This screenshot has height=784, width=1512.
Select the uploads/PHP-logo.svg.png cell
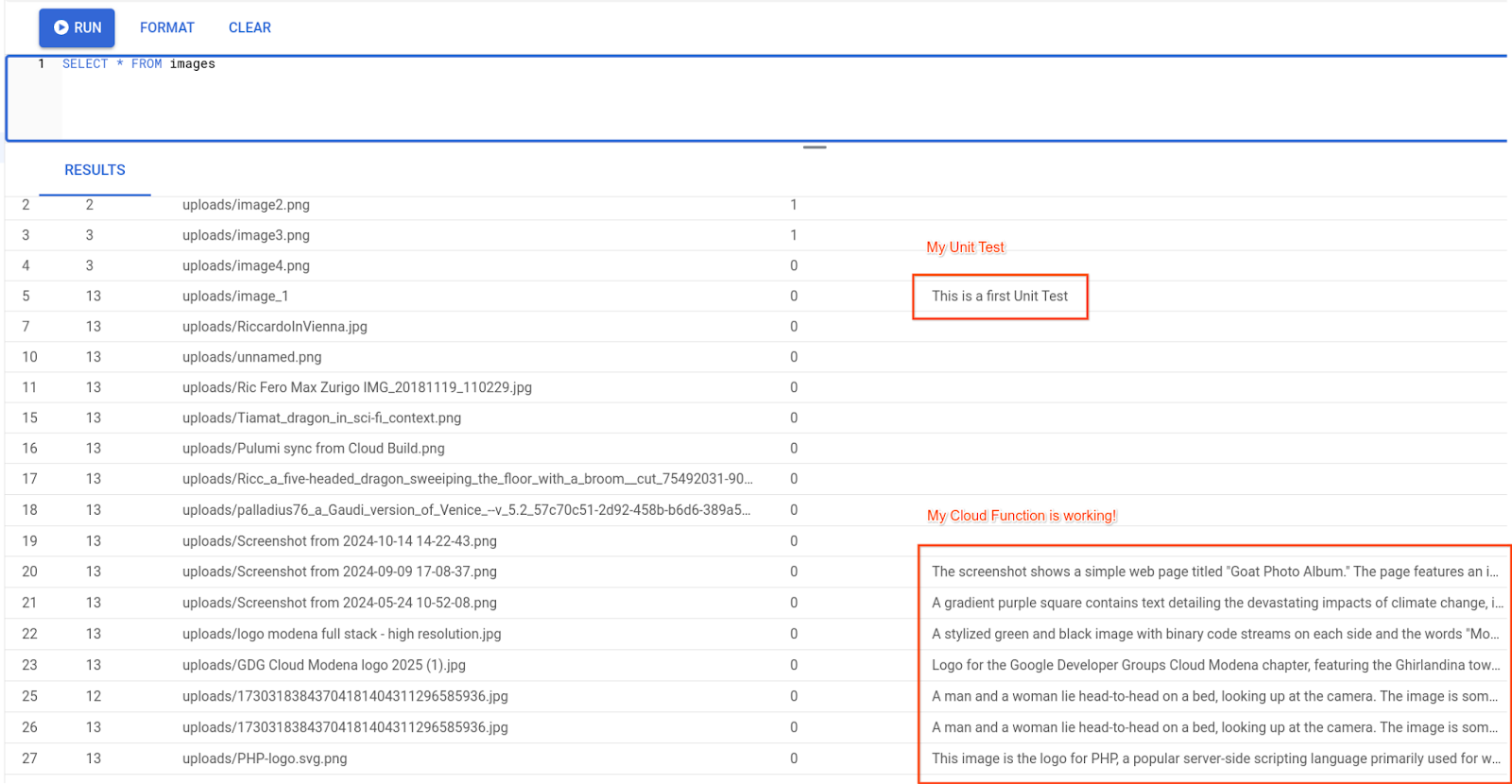click(265, 758)
